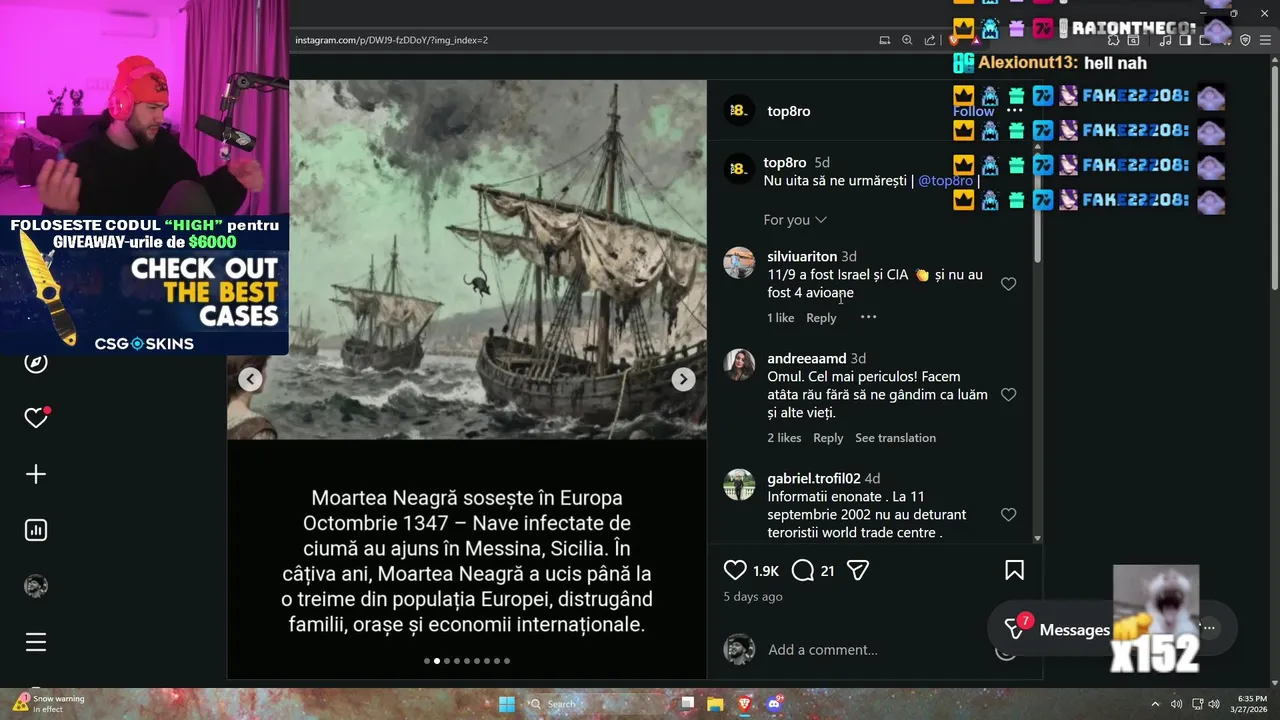Open more options on silviuariton's comment
Viewport: 1280px width, 720px height.
pos(868,317)
